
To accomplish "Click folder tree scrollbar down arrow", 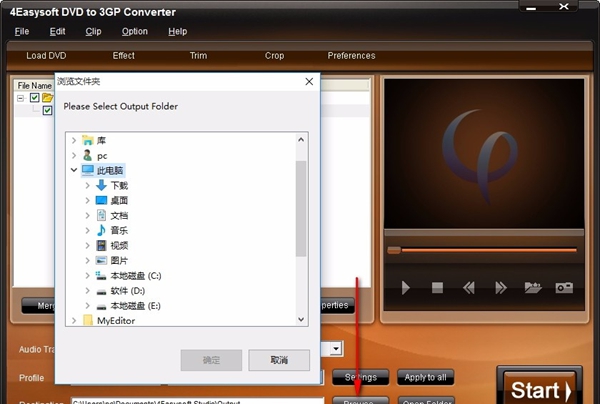I will [301, 319].
